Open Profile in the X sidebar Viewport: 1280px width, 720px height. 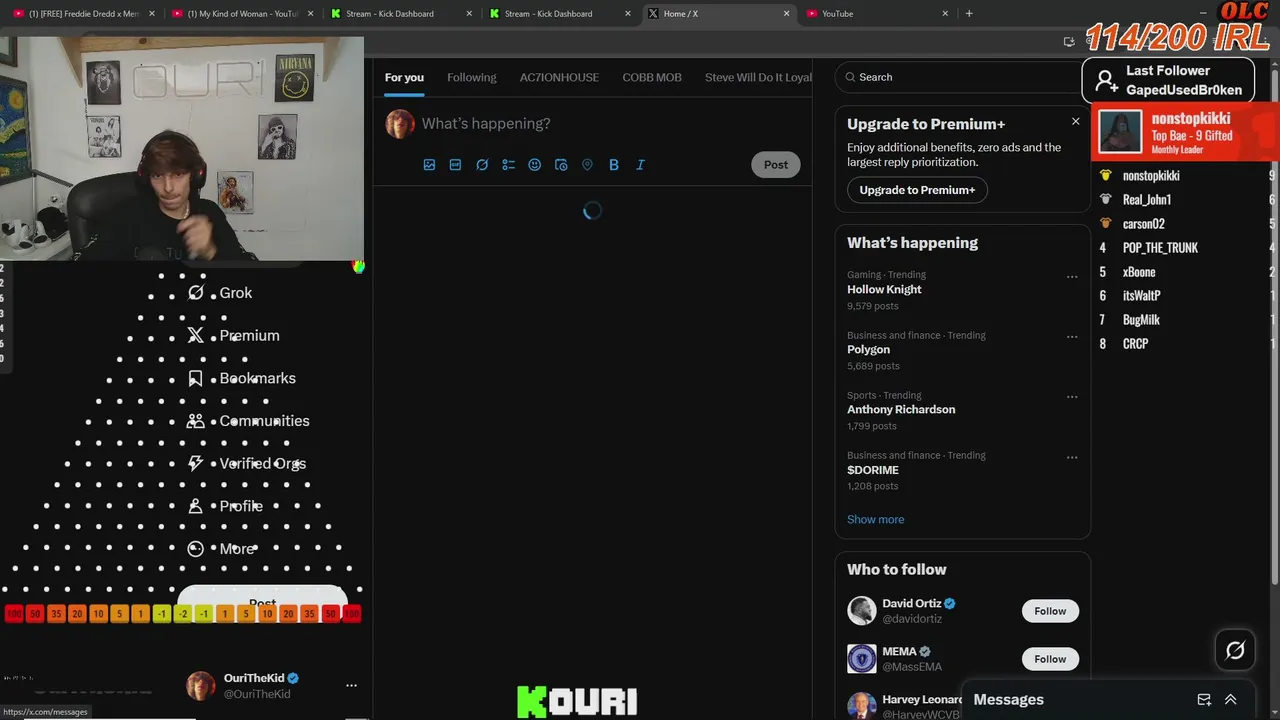(225, 506)
